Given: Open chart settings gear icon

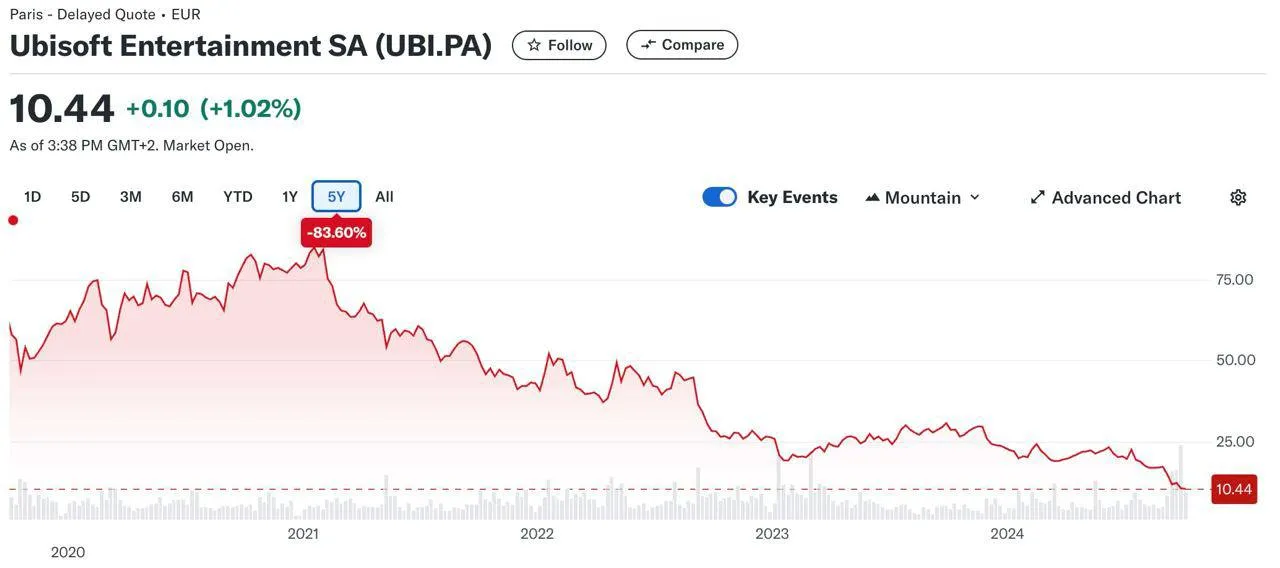Looking at the screenshot, I should tap(1238, 197).
